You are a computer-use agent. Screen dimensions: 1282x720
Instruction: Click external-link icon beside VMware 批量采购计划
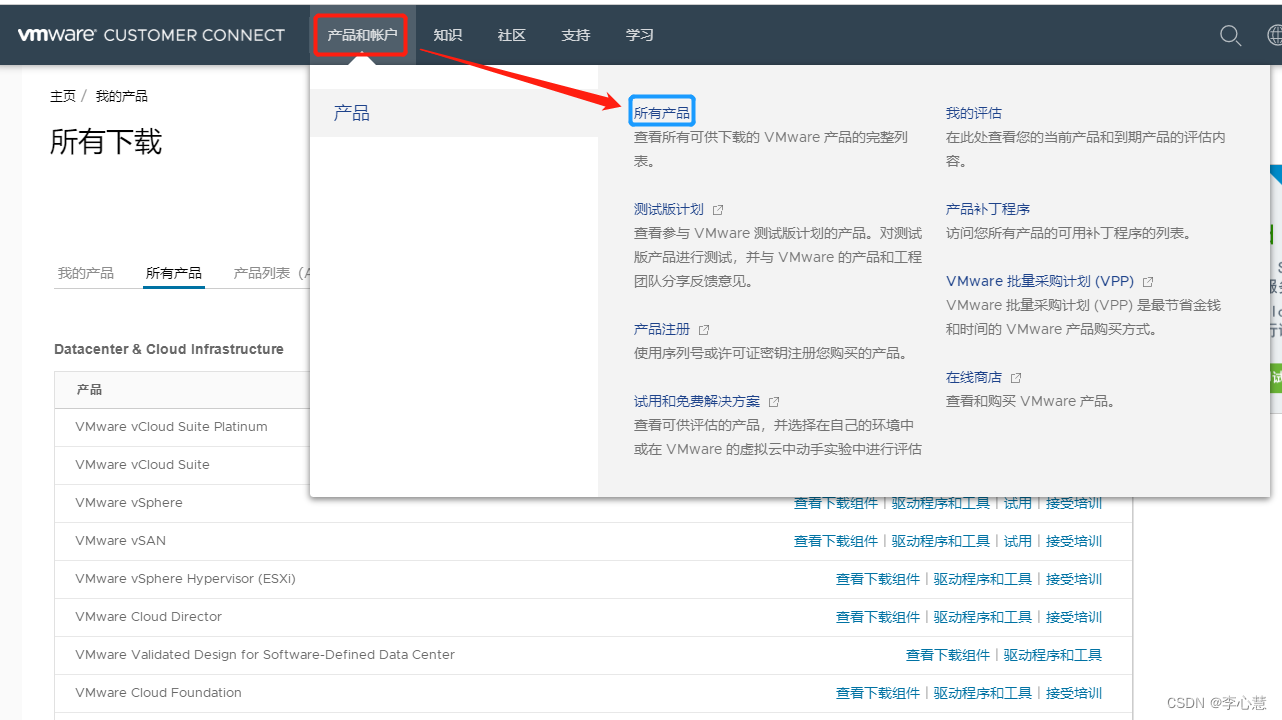1148,282
